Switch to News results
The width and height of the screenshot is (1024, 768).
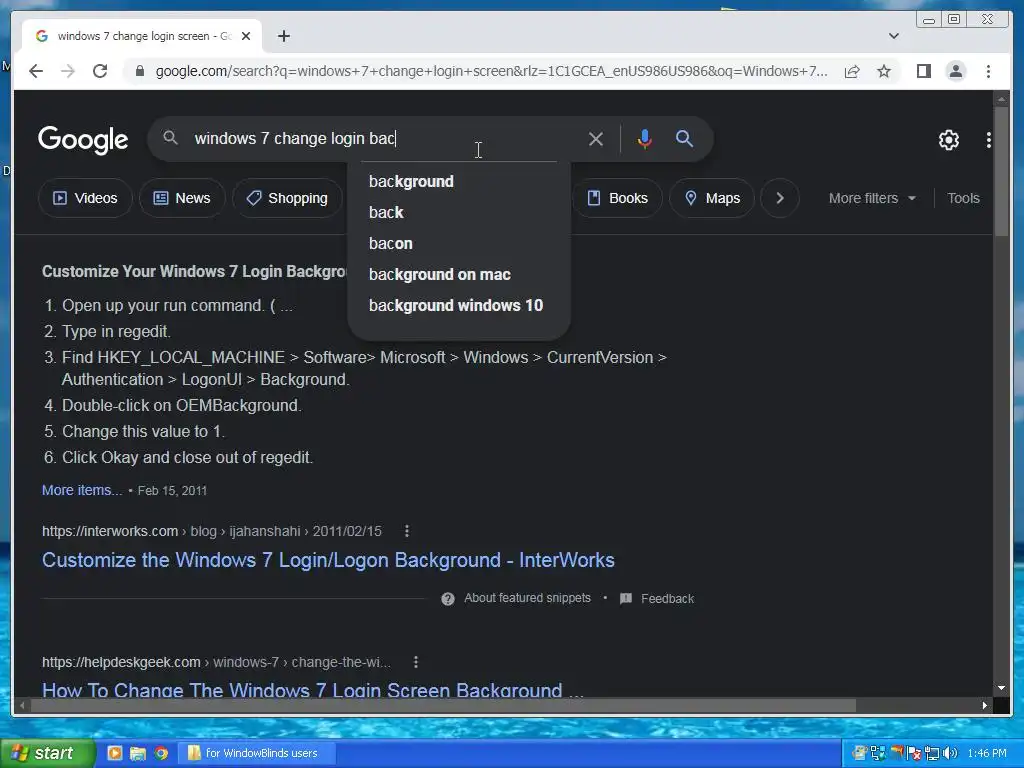point(182,198)
